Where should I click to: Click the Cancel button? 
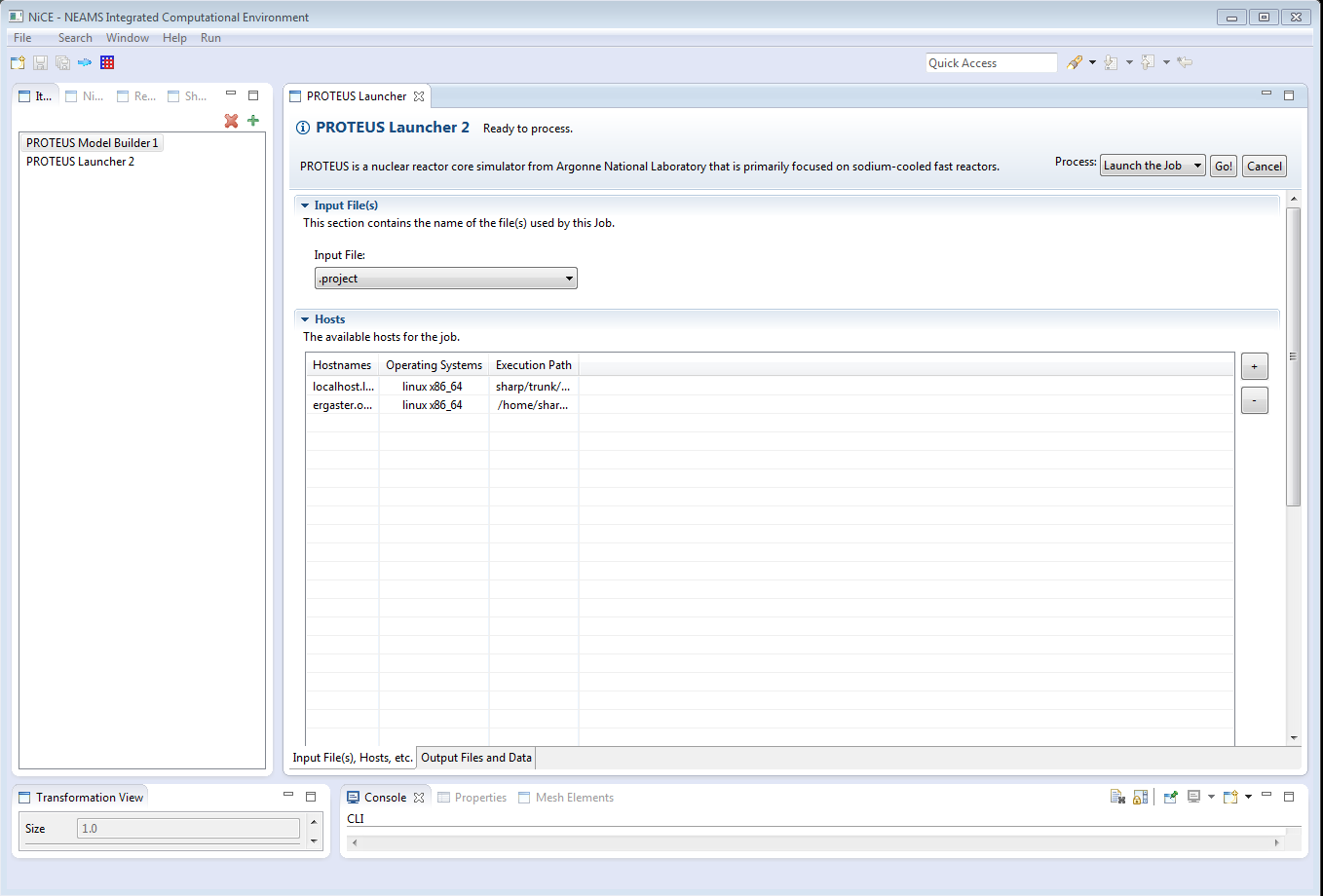[1265, 166]
